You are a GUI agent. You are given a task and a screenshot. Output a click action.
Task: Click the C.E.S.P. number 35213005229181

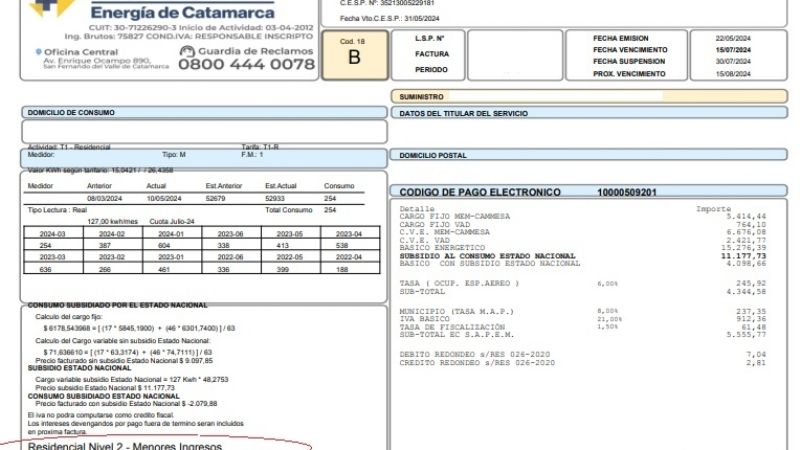pyautogui.click(x=387, y=3)
